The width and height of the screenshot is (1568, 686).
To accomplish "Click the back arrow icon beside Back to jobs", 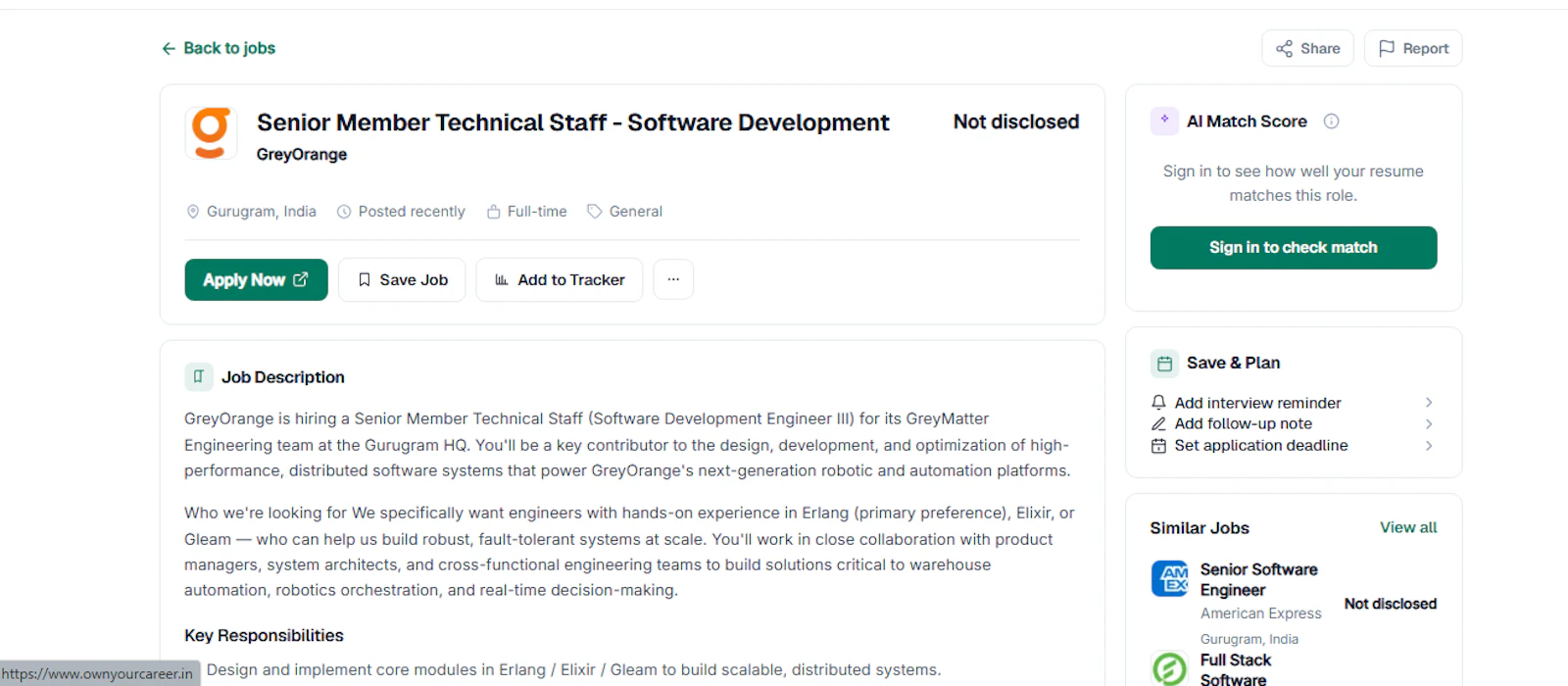I will [169, 48].
